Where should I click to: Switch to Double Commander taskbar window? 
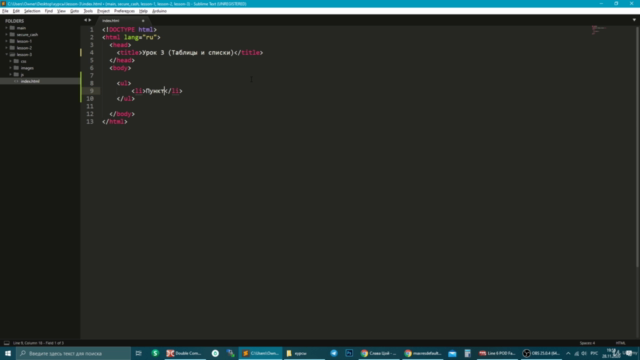click(x=184, y=353)
